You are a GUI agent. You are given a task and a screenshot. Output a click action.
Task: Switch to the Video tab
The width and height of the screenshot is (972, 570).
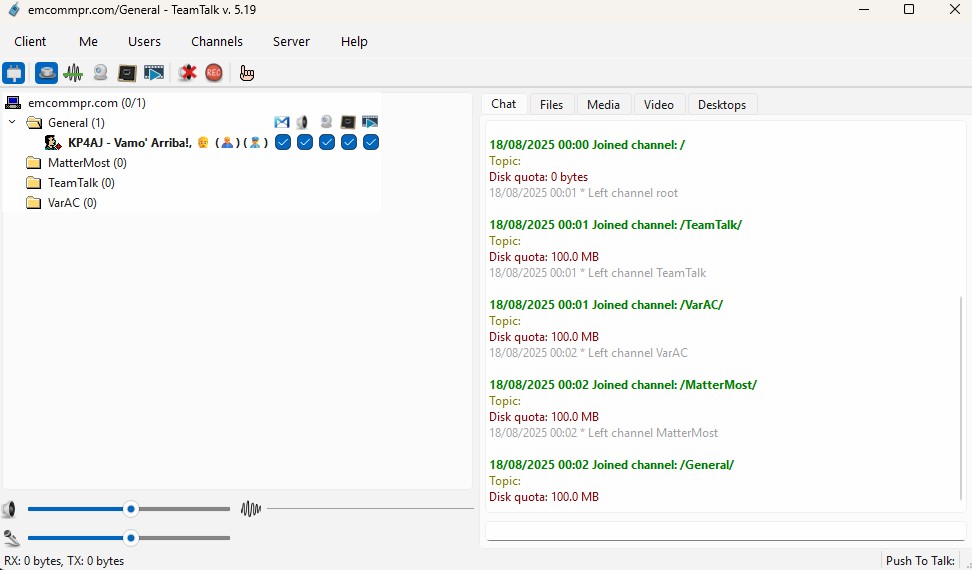click(658, 105)
